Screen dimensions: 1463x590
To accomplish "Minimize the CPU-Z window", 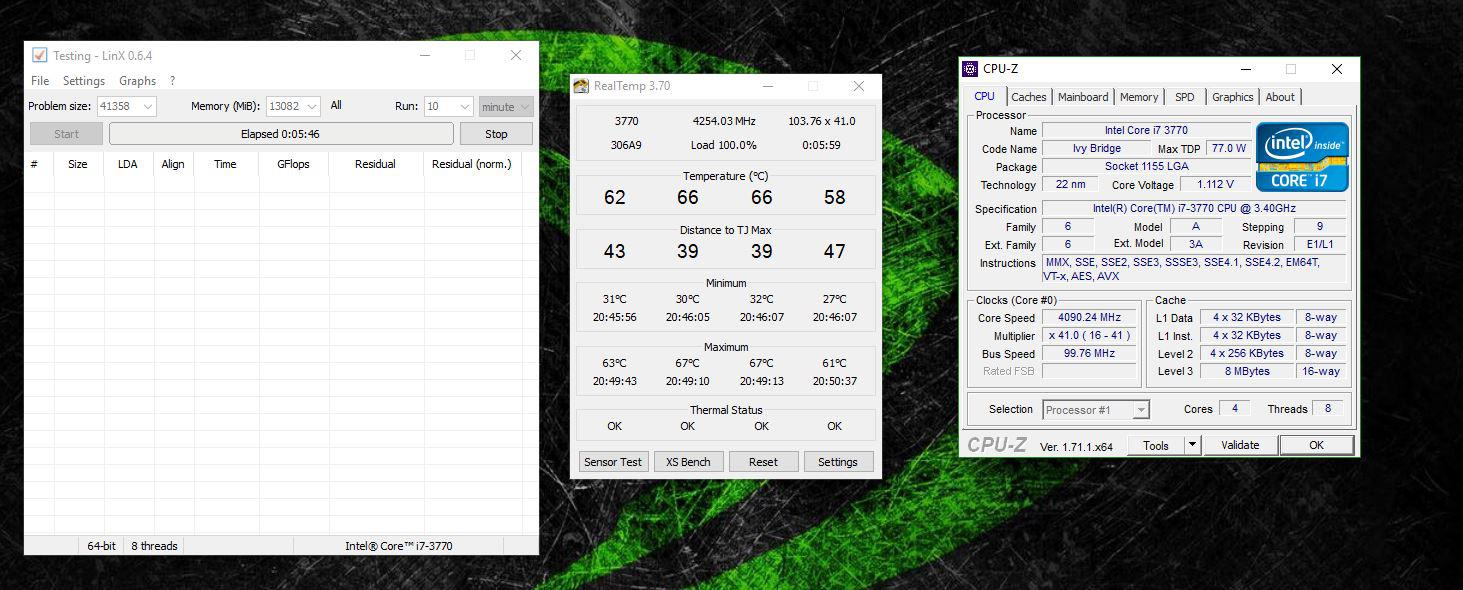I will tap(1245, 69).
